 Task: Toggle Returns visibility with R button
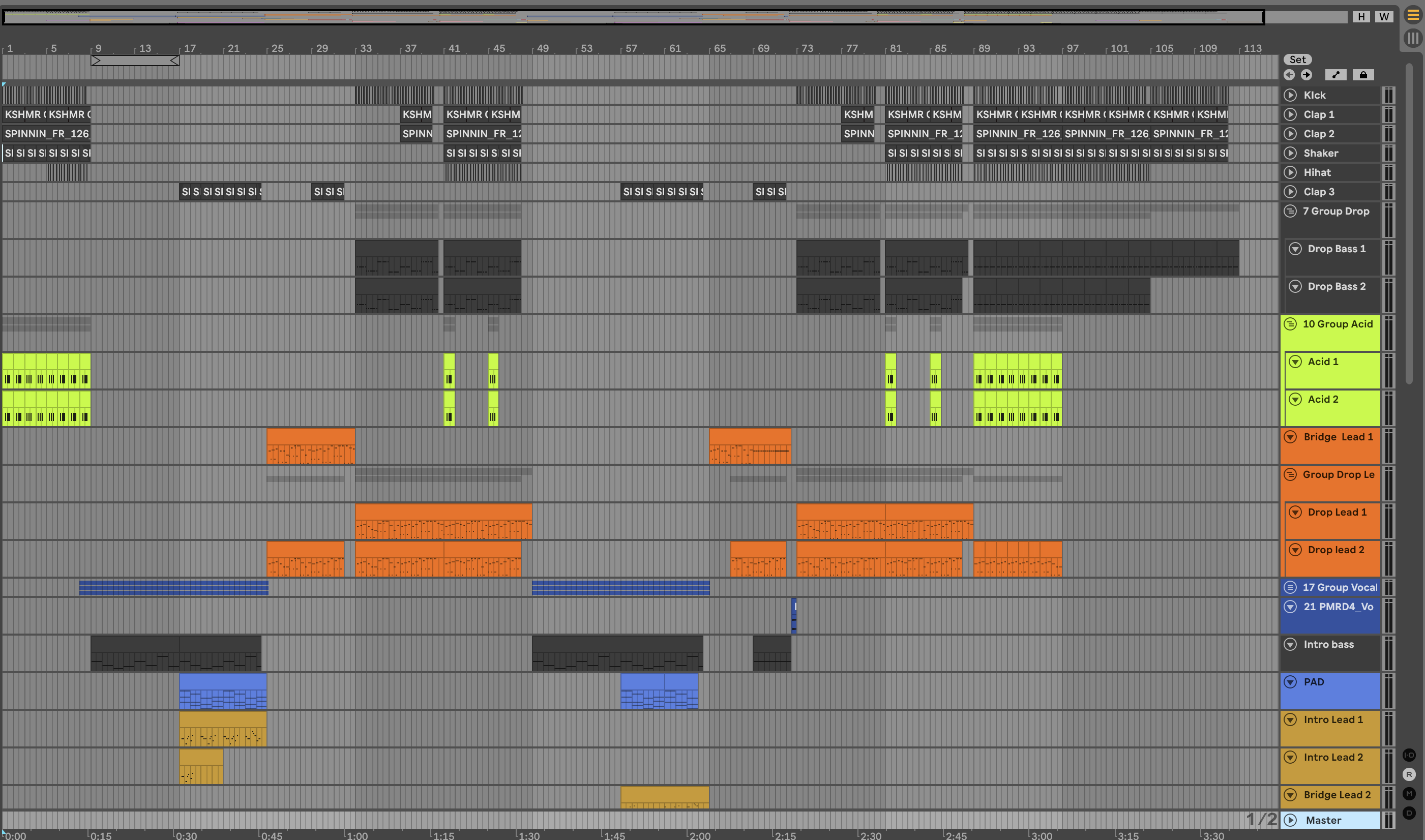coord(1409,774)
